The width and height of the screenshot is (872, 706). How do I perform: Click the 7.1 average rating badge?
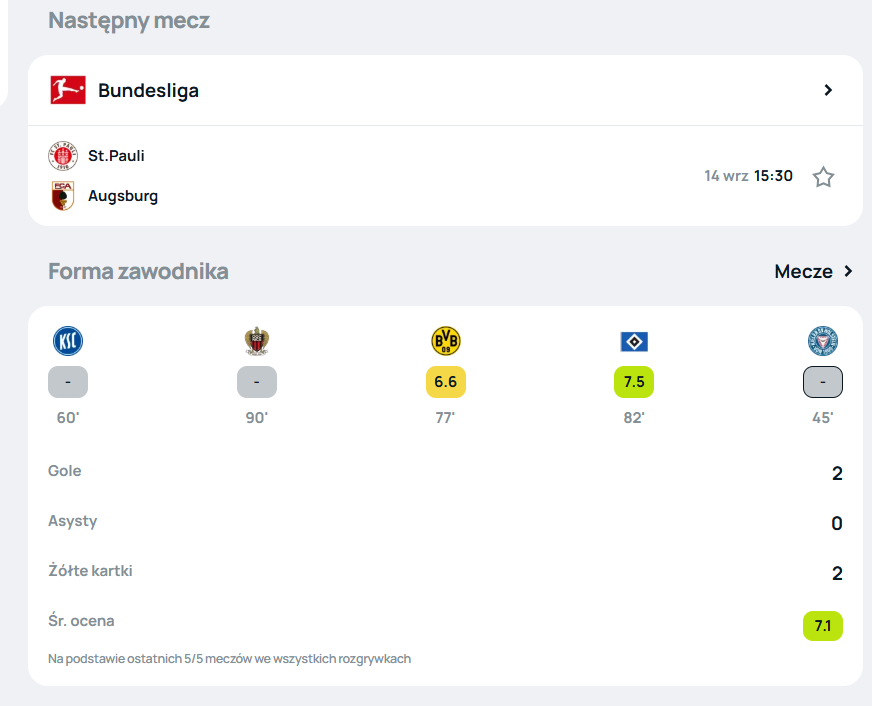coord(823,626)
